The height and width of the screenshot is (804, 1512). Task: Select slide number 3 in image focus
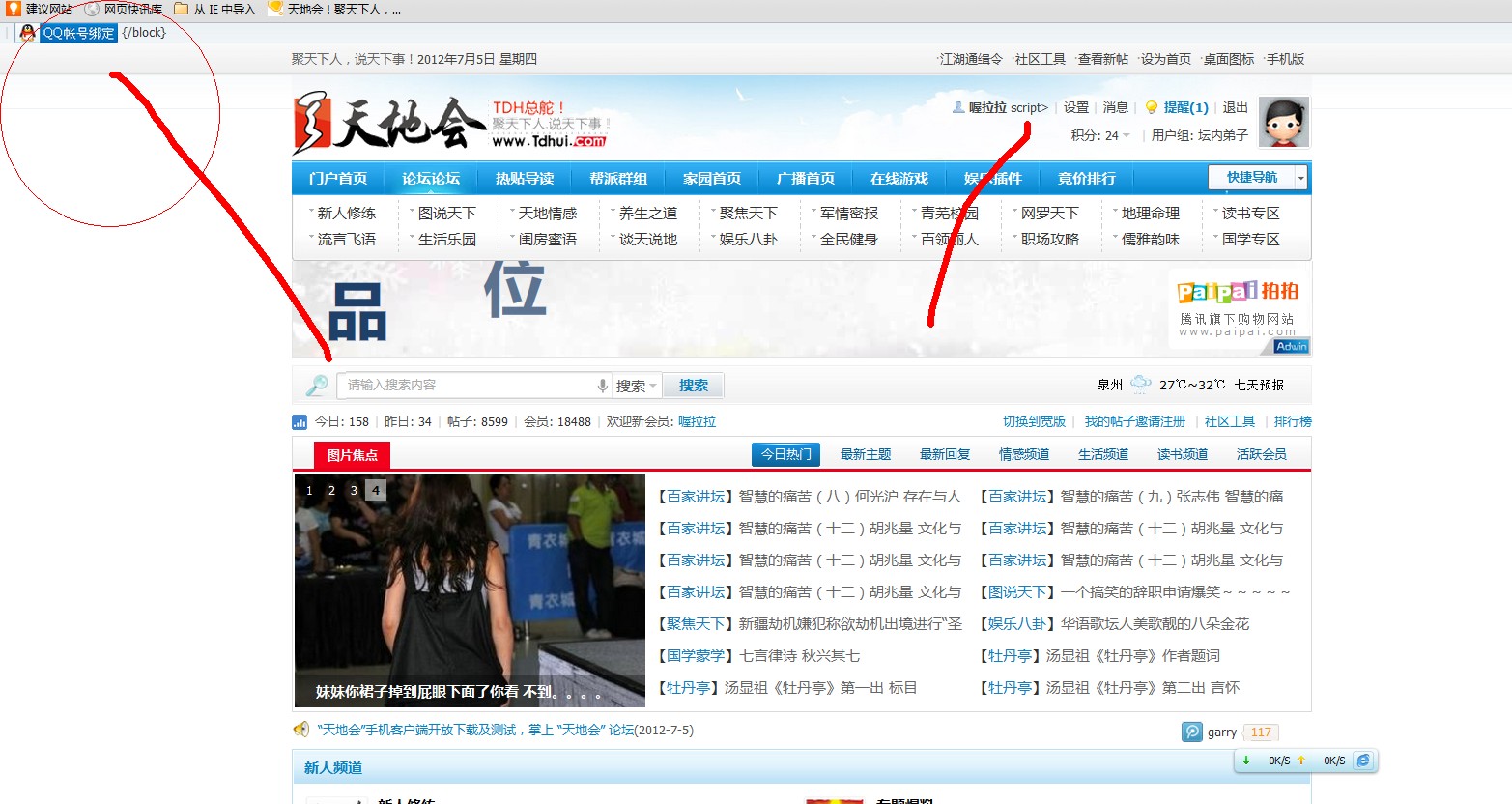point(354,491)
